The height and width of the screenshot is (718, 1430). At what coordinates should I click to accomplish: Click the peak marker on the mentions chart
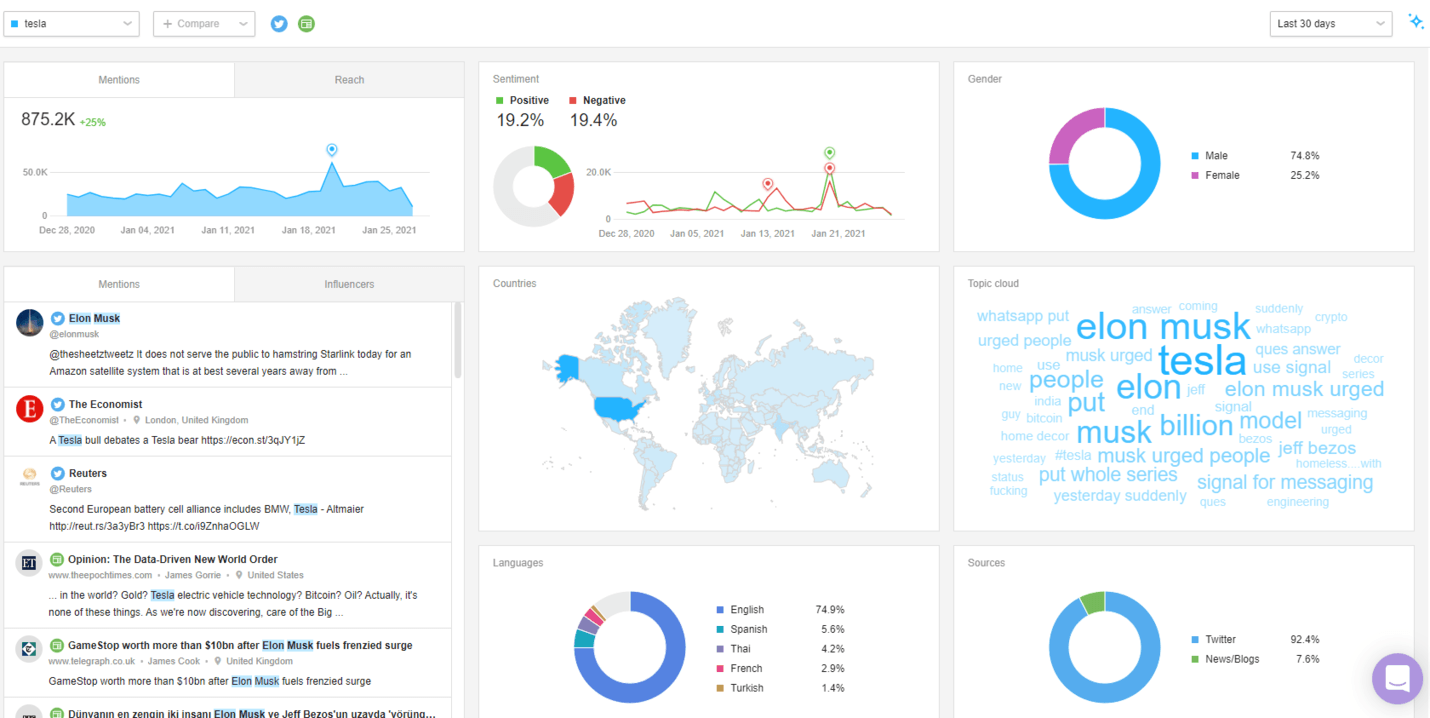point(332,150)
